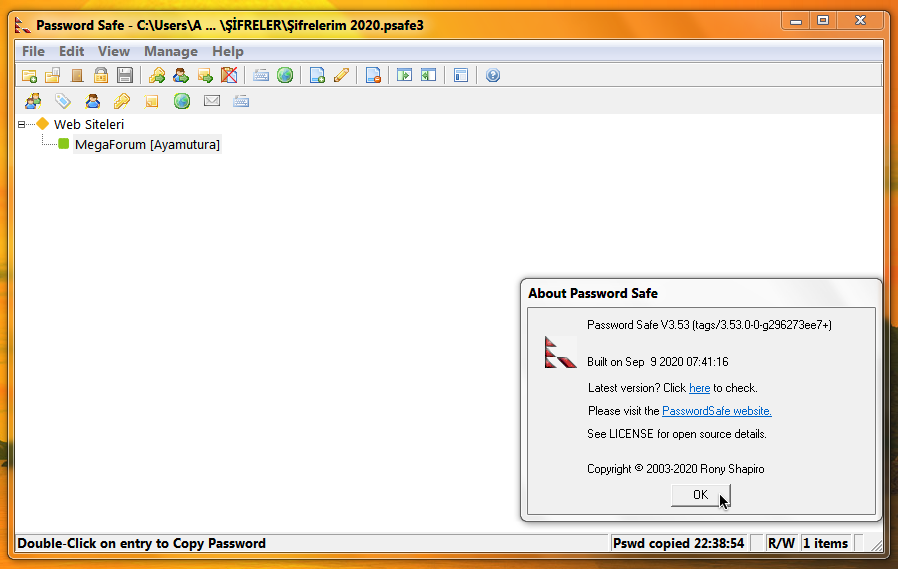This screenshot has width=898, height=569.
Task: Click the Close Database door icon
Action: tap(77, 75)
